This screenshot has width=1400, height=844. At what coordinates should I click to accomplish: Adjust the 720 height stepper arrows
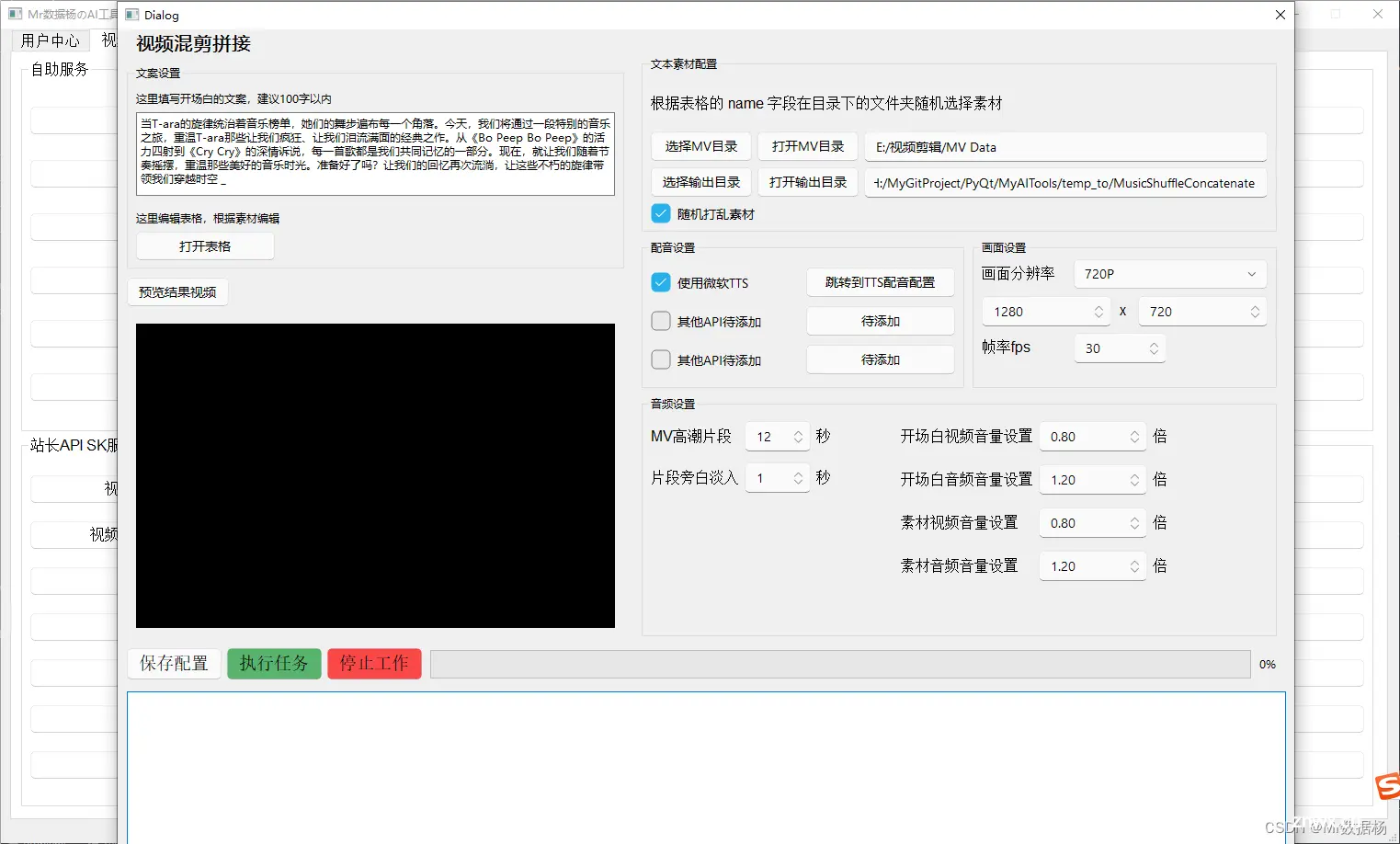1255,312
